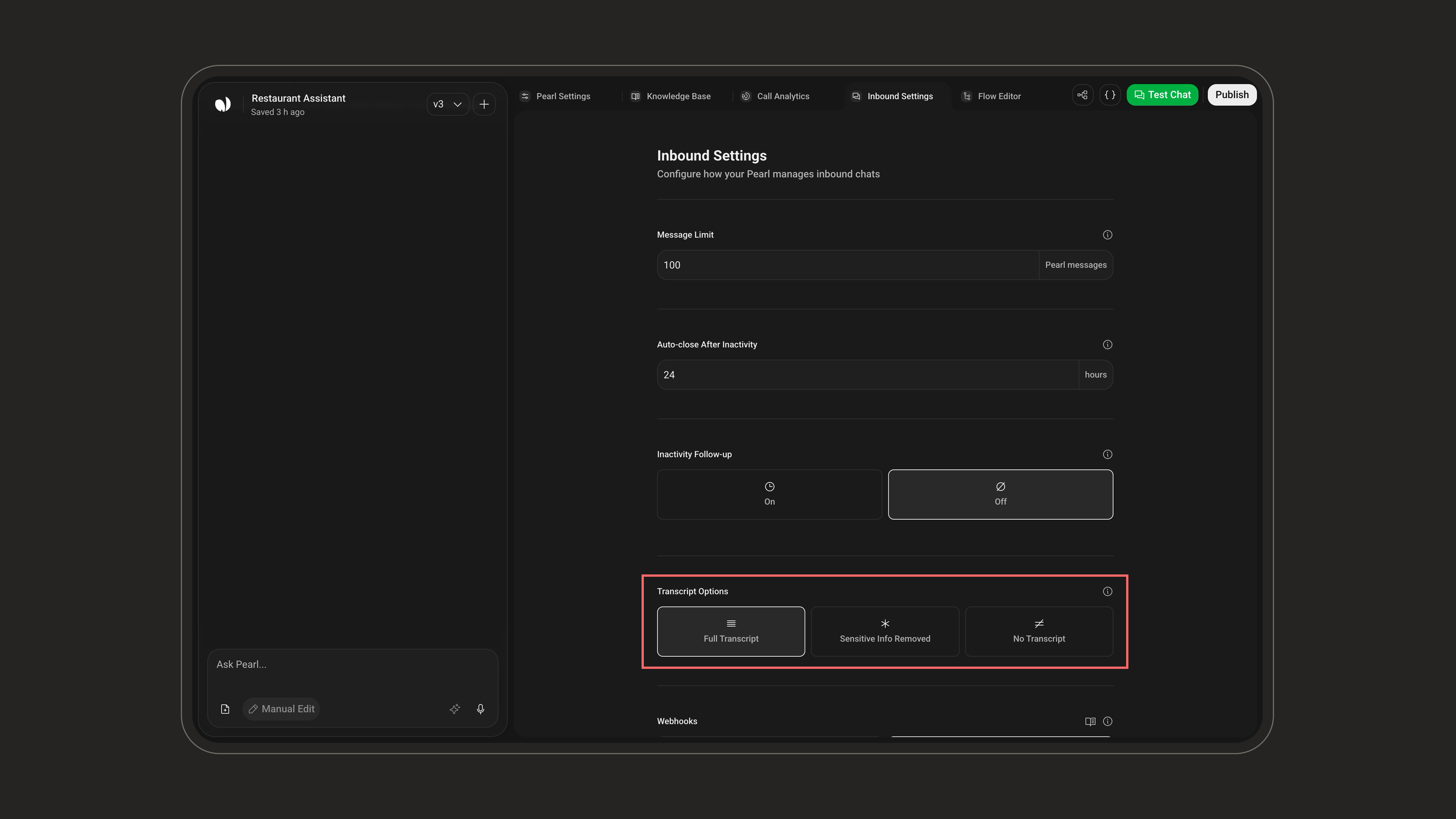This screenshot has height=819, width=1456.
Task: Click the chat icon in Test Chat button
Action: tap(1139, 95)
